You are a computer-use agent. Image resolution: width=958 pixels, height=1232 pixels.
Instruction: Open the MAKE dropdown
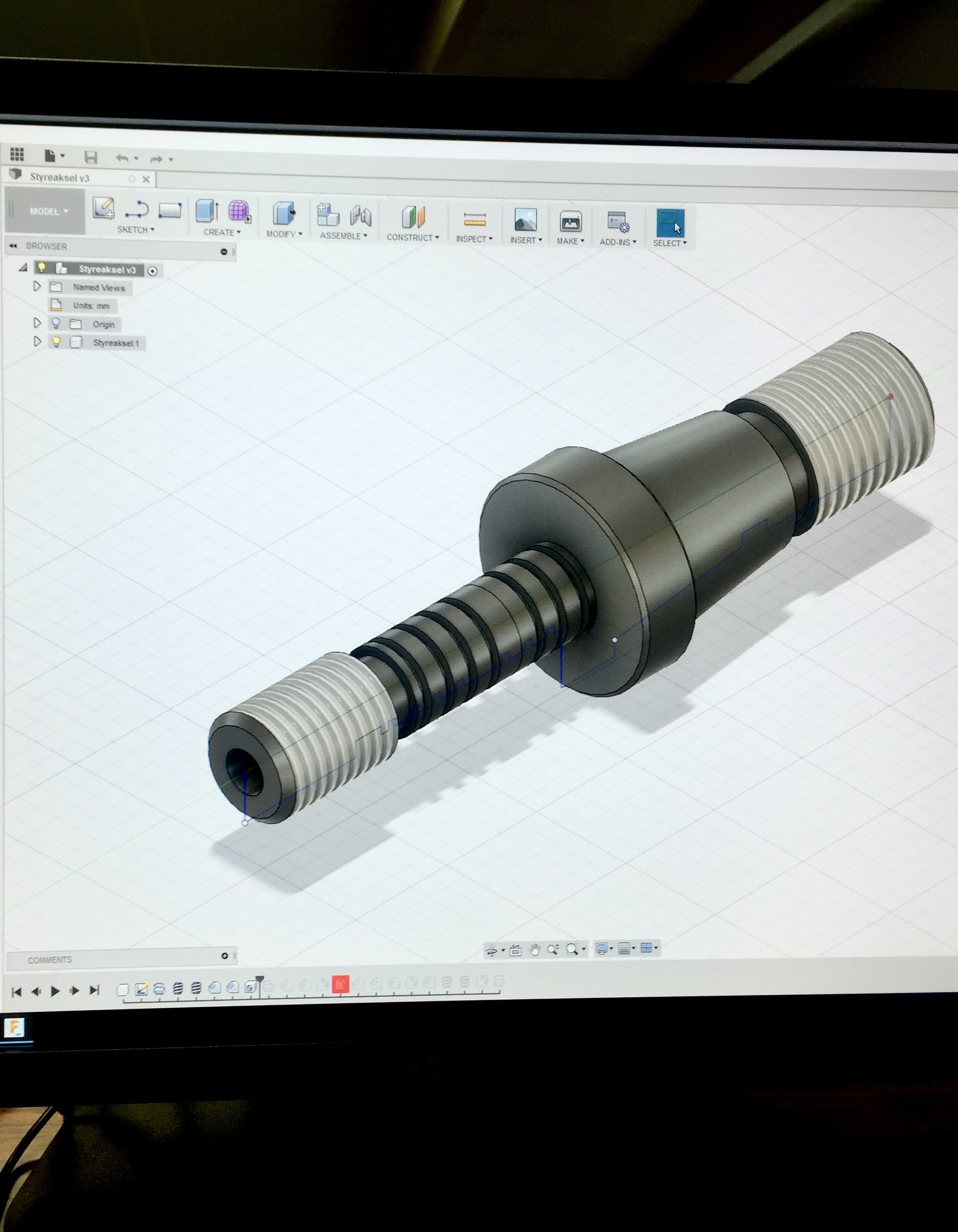(x=570, y=241)
